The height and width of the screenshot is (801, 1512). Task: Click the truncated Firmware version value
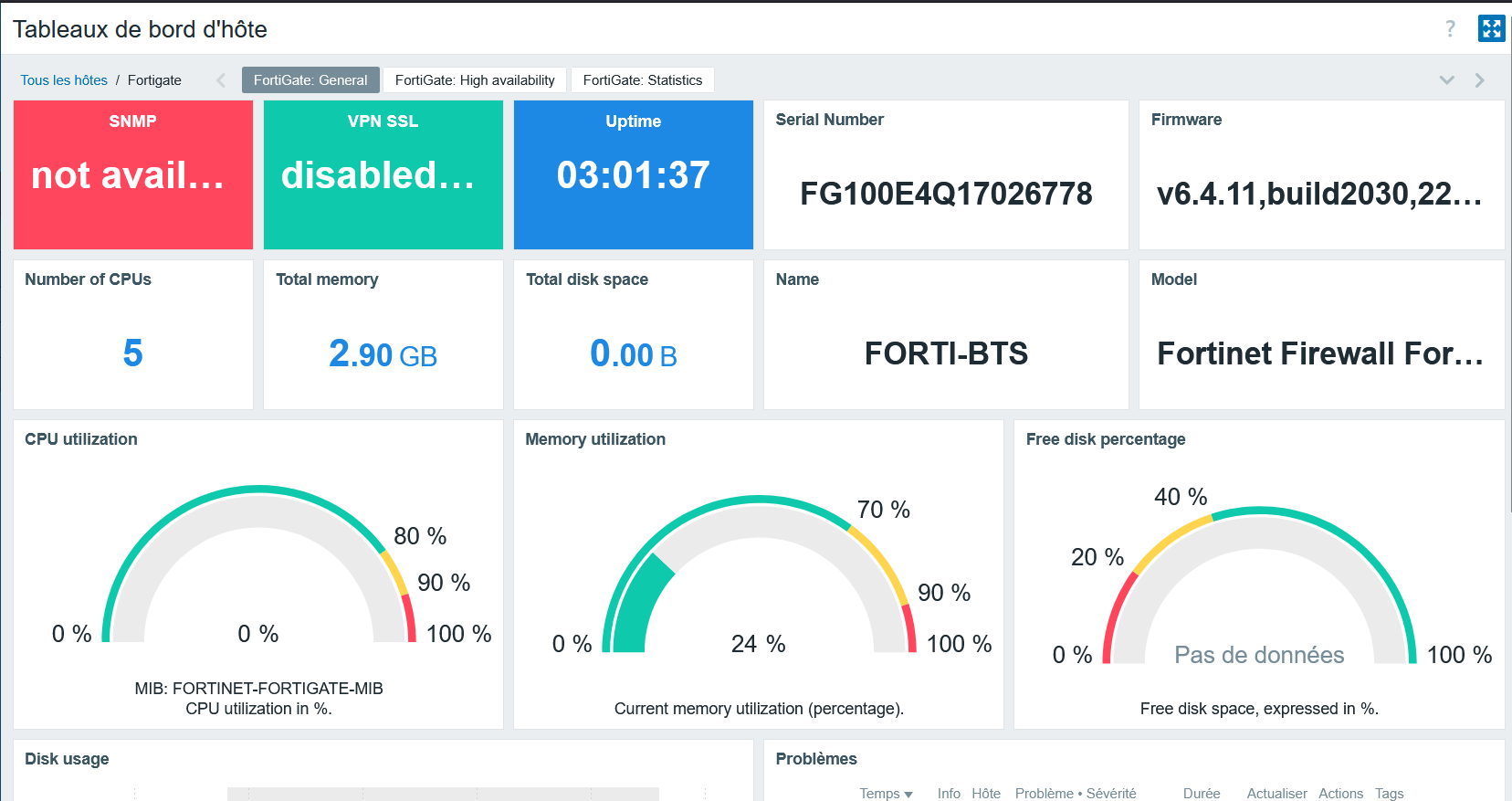[x=1319, y=194]
